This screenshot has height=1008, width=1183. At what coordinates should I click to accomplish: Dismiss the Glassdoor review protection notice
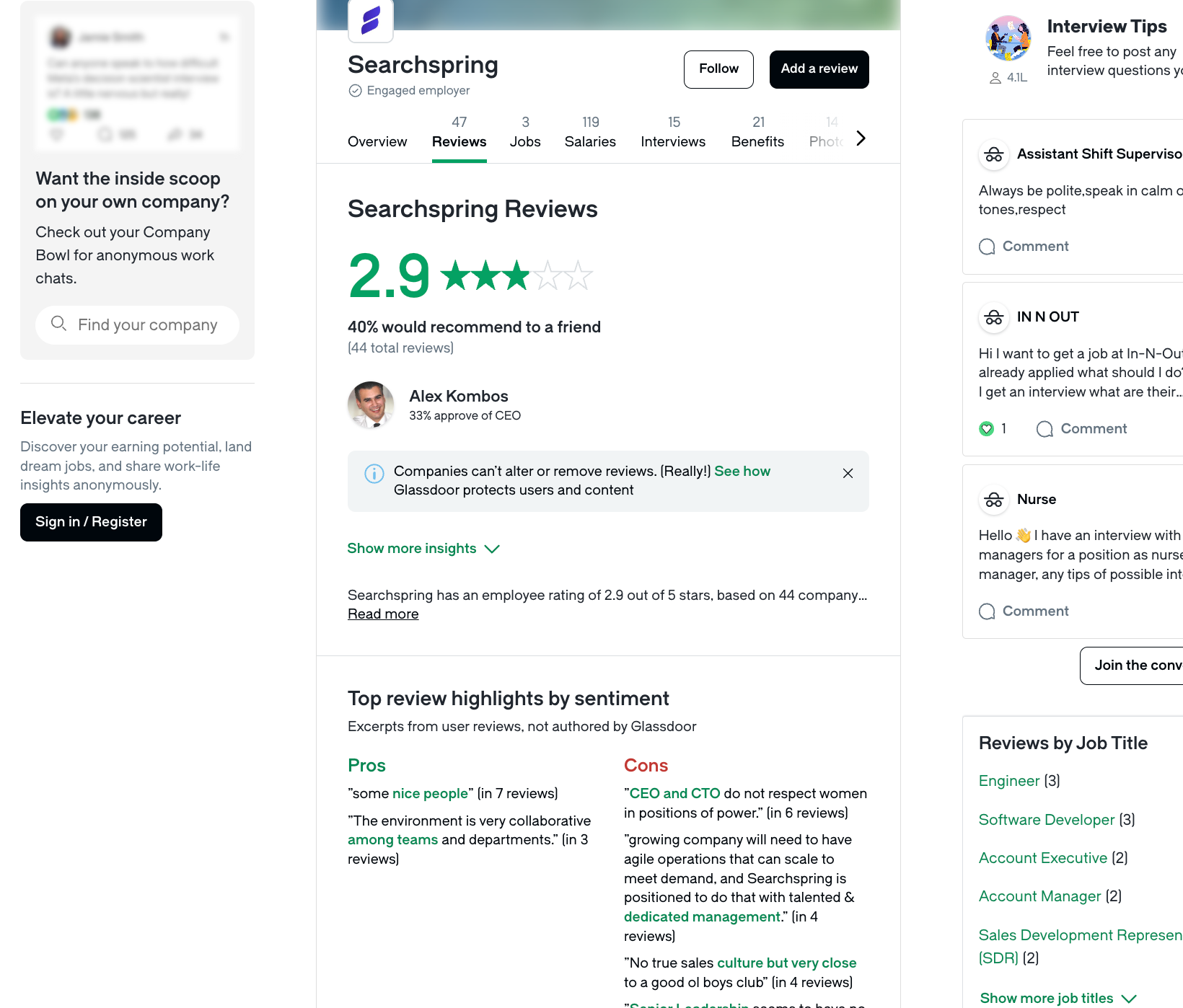pyautogui.click(x=848, y=474)
